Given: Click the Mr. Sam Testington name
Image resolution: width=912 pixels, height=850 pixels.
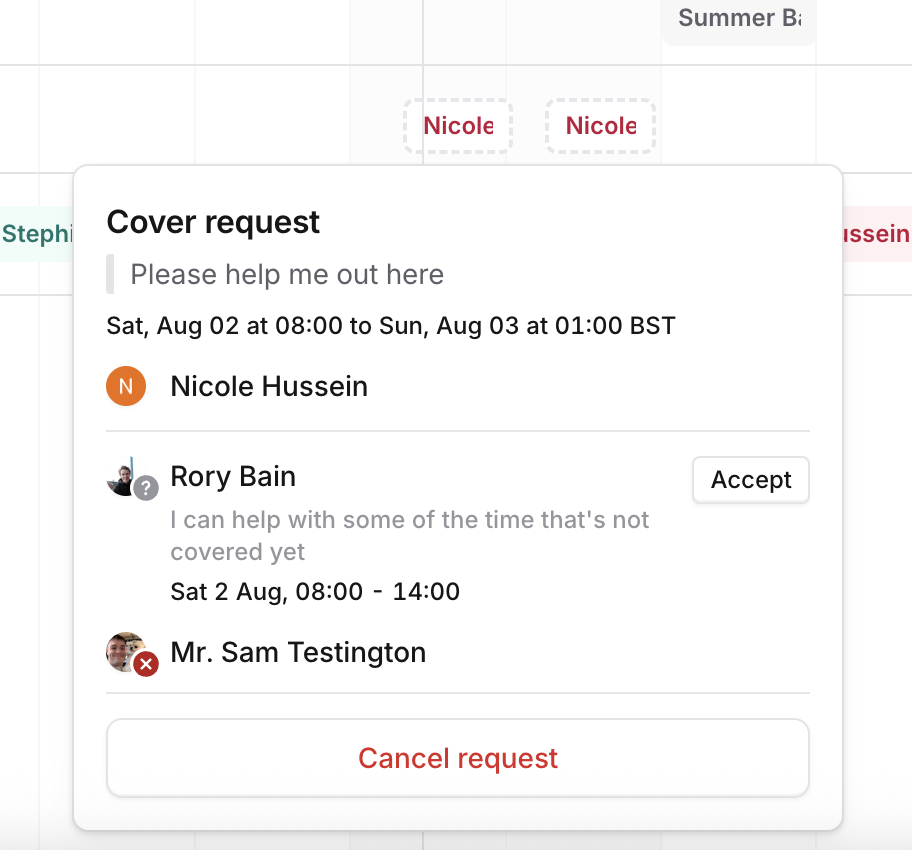Looking at the screenshot, I should click(298, 652).
